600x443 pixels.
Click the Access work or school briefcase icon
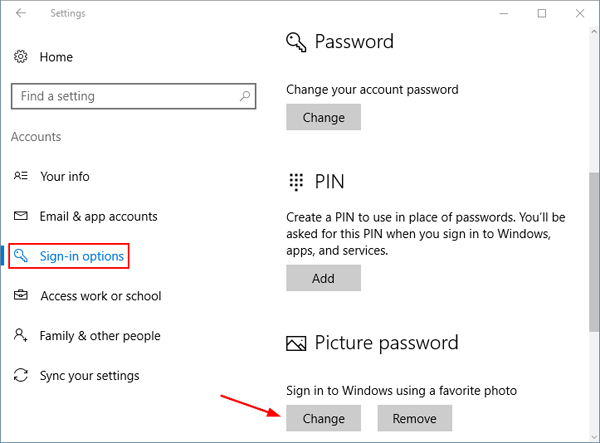point(20,296)
